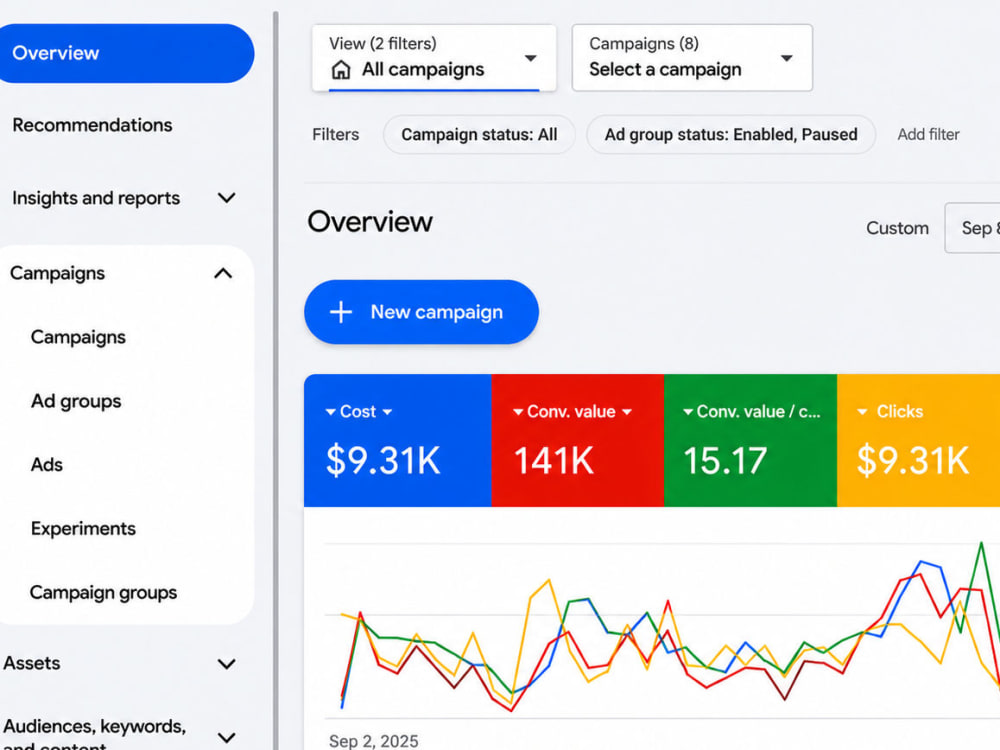The height and width of the screenshot is (750, 1000).
Task: Click the plus icon in New campaign
Action: coord(341,312)
